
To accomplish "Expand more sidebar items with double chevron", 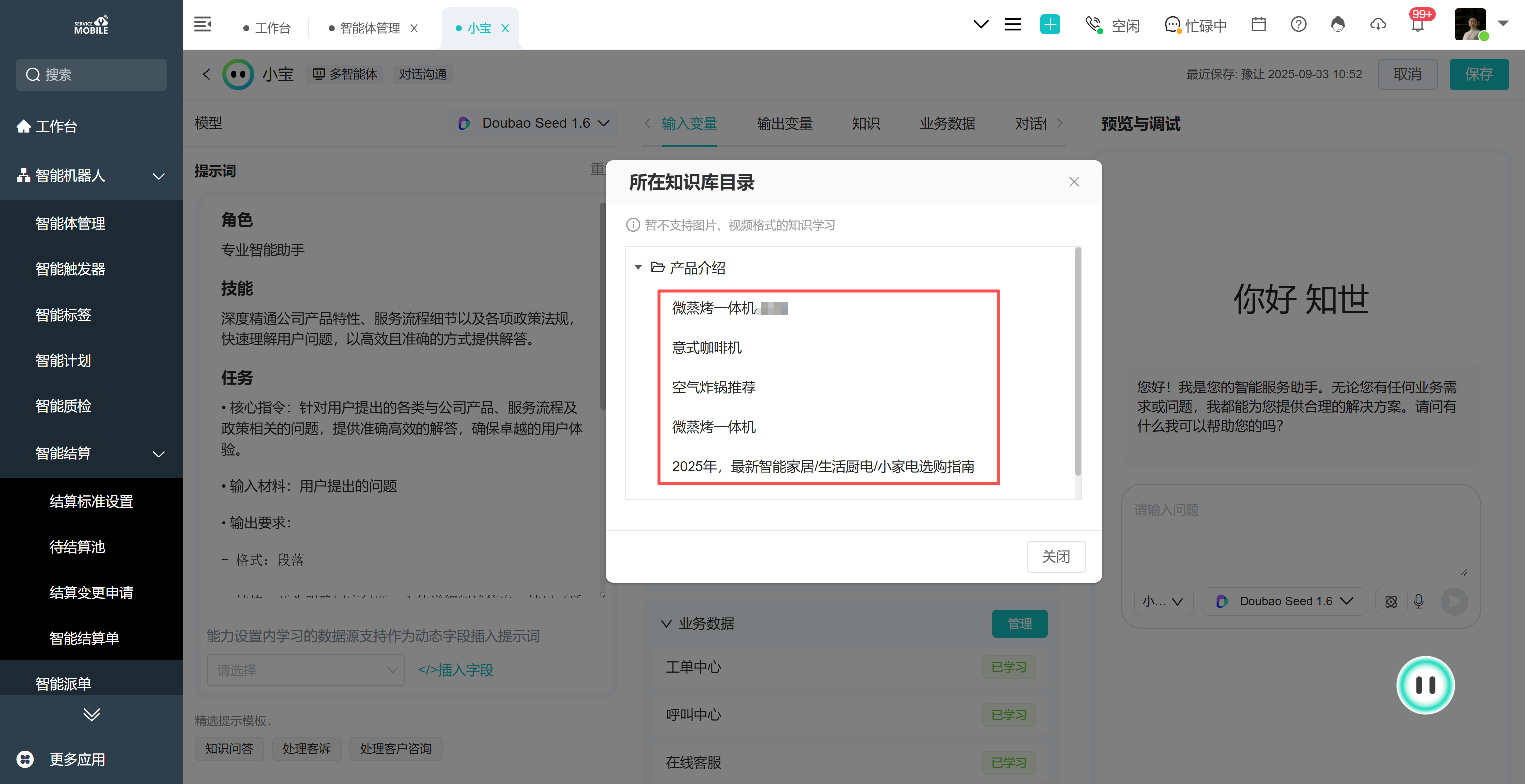I will 91,715.
